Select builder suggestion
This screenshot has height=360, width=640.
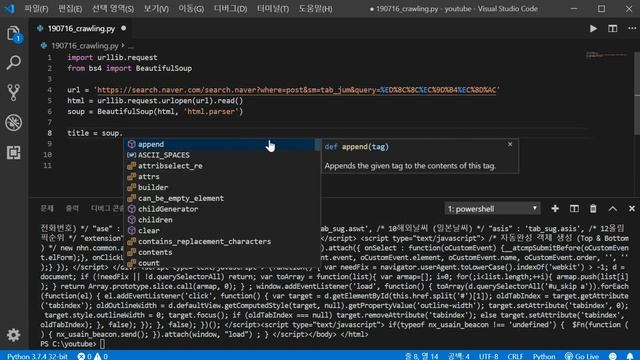(x=220, y=187)
